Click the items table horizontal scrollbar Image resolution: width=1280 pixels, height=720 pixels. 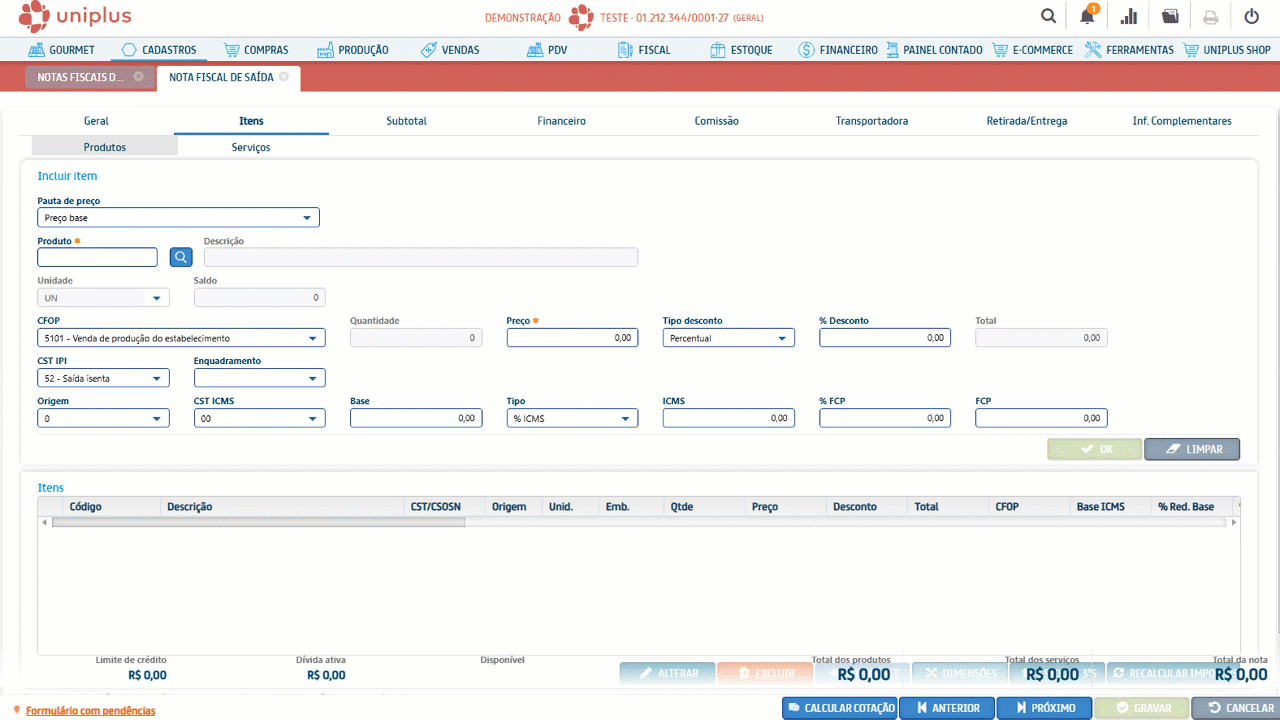(x=258, y=522)
